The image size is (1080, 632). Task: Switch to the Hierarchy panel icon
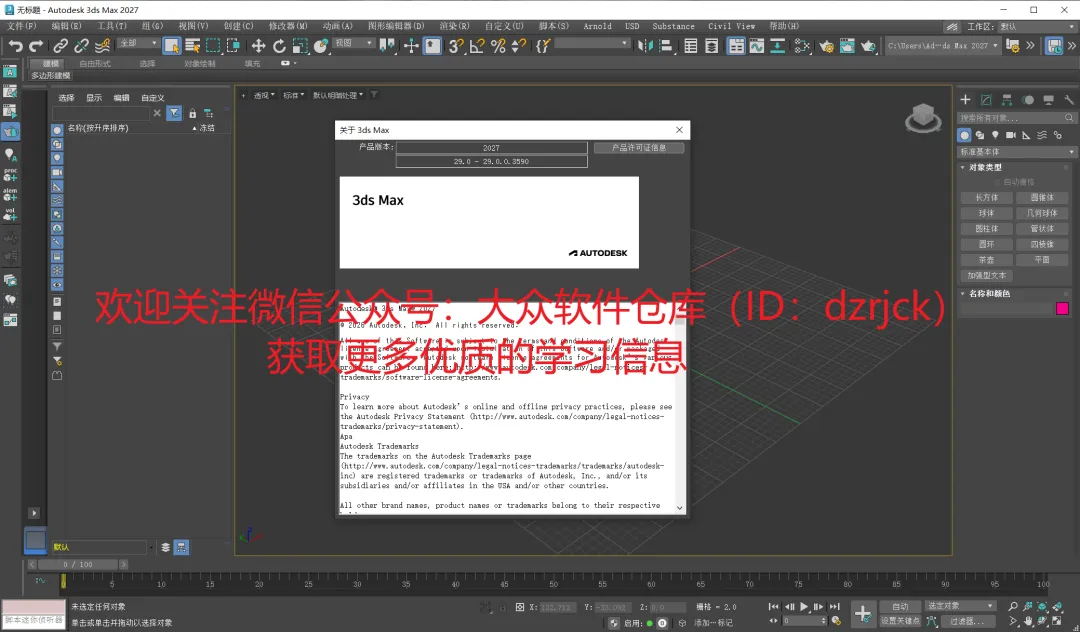1007,100
